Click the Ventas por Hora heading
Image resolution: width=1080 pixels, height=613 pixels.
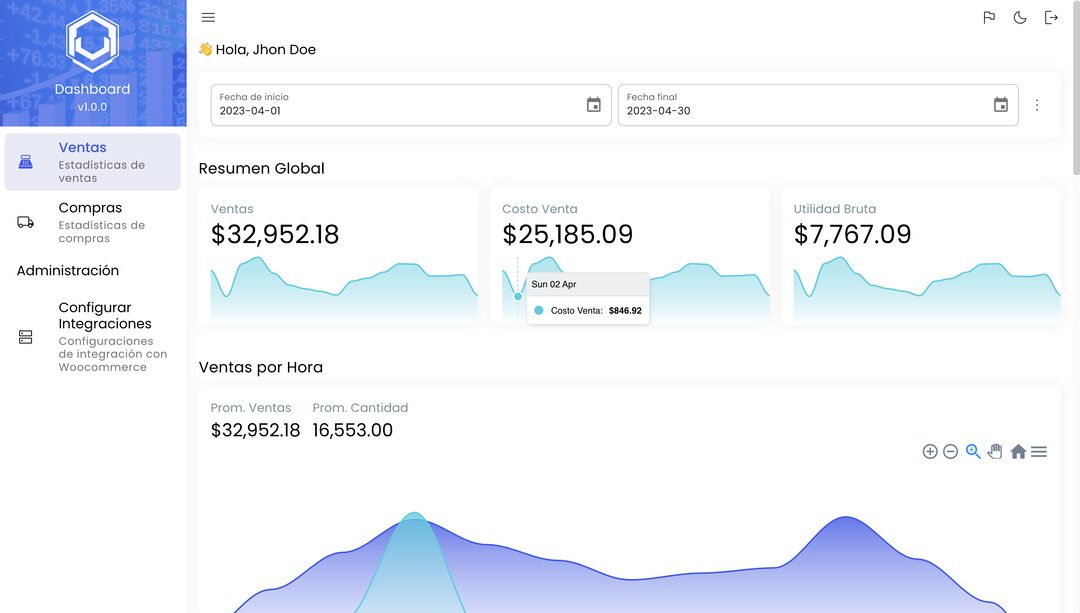(x=261, y=367)
